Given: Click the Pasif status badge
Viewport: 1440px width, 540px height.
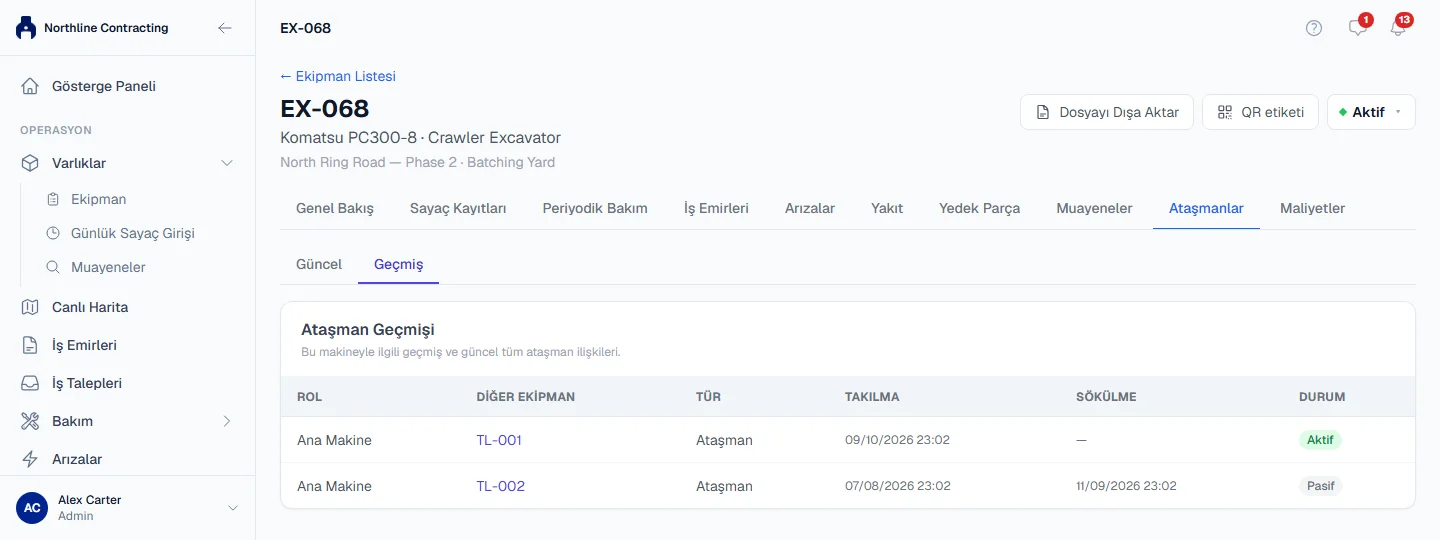Looking at the screenshot, I should coord(1320,486).
